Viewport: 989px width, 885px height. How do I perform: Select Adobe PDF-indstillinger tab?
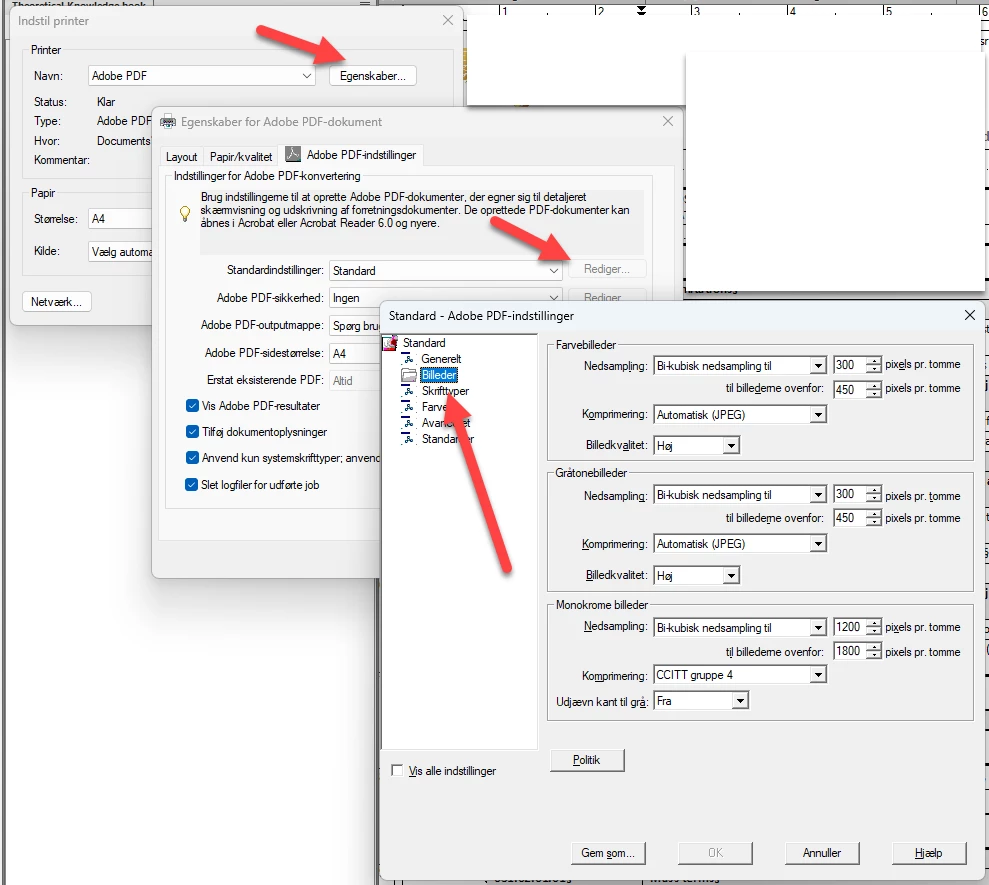352,155
